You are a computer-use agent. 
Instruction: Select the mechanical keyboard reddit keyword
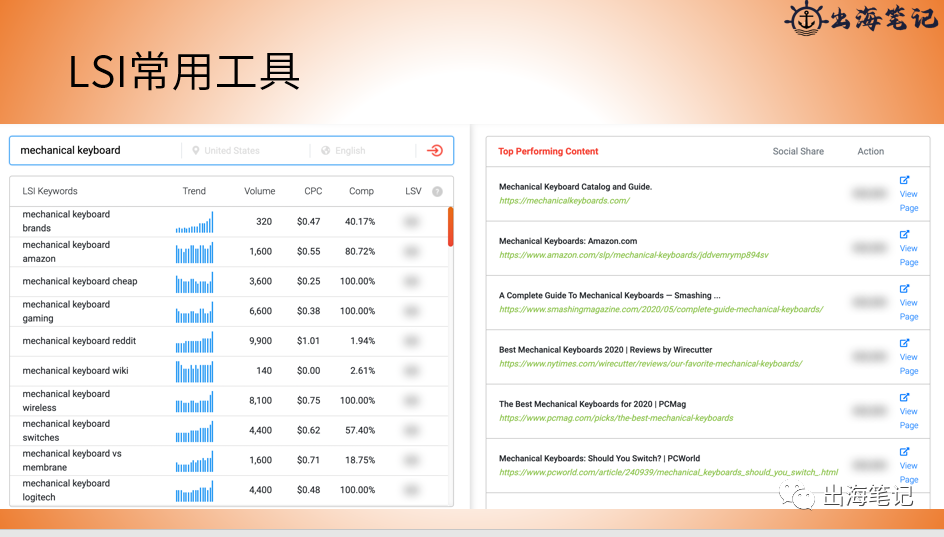point(79,341)
